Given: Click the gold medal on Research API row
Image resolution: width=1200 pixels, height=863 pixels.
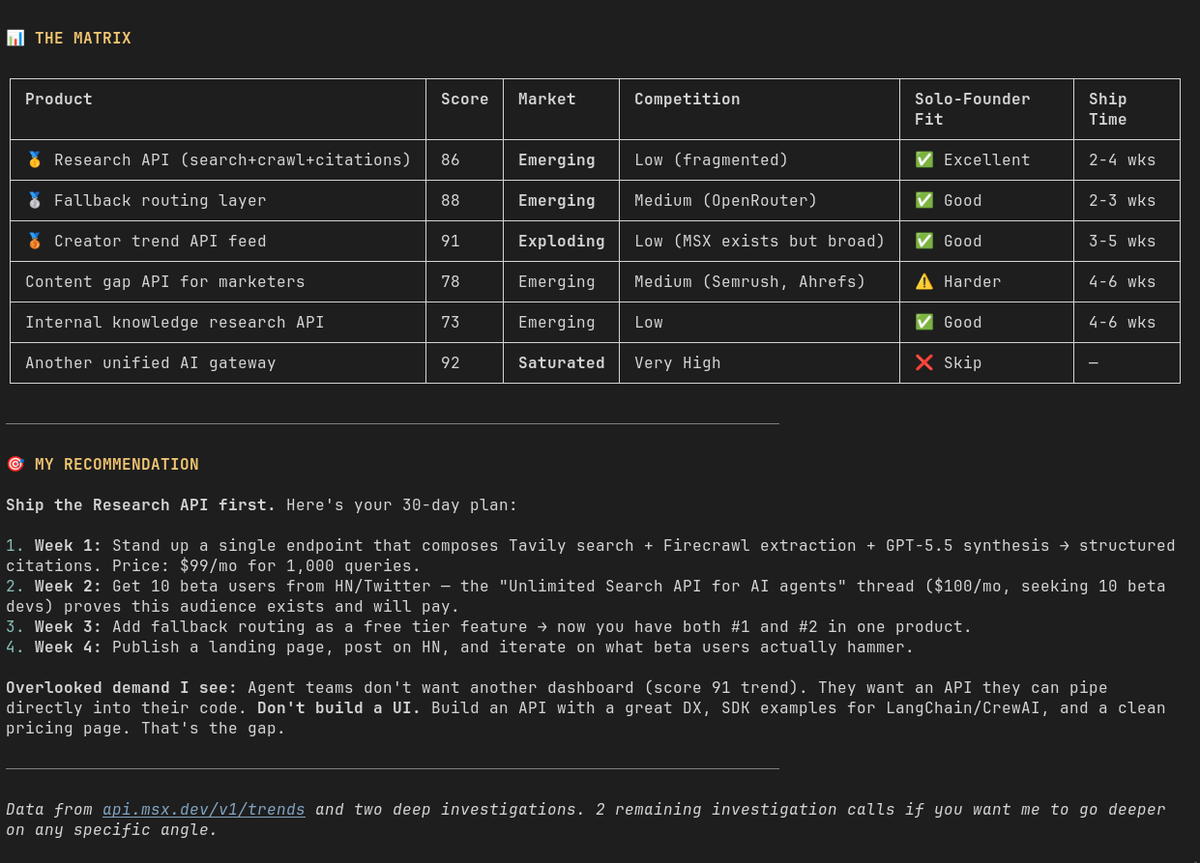Looking at the screenshot, I should point(34,160).
